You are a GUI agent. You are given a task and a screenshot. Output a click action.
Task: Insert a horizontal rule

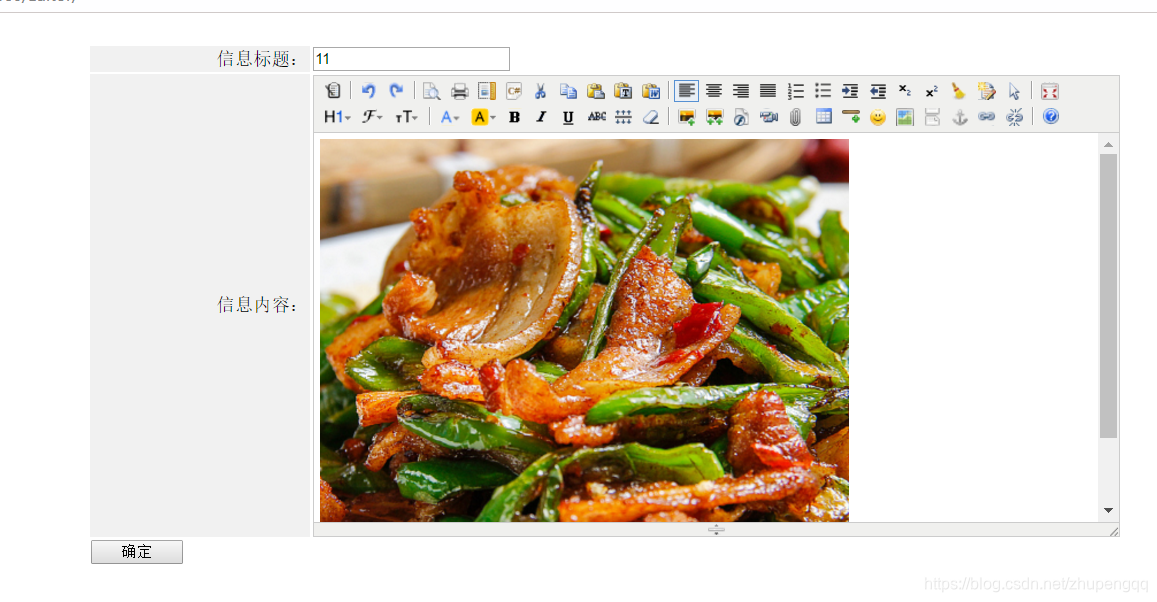(x=851, y=117)
